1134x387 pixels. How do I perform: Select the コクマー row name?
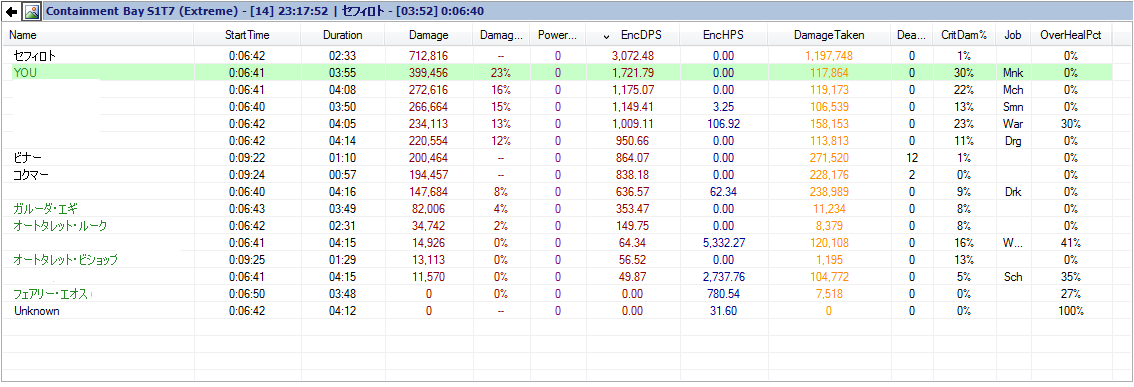click(32, 174)
